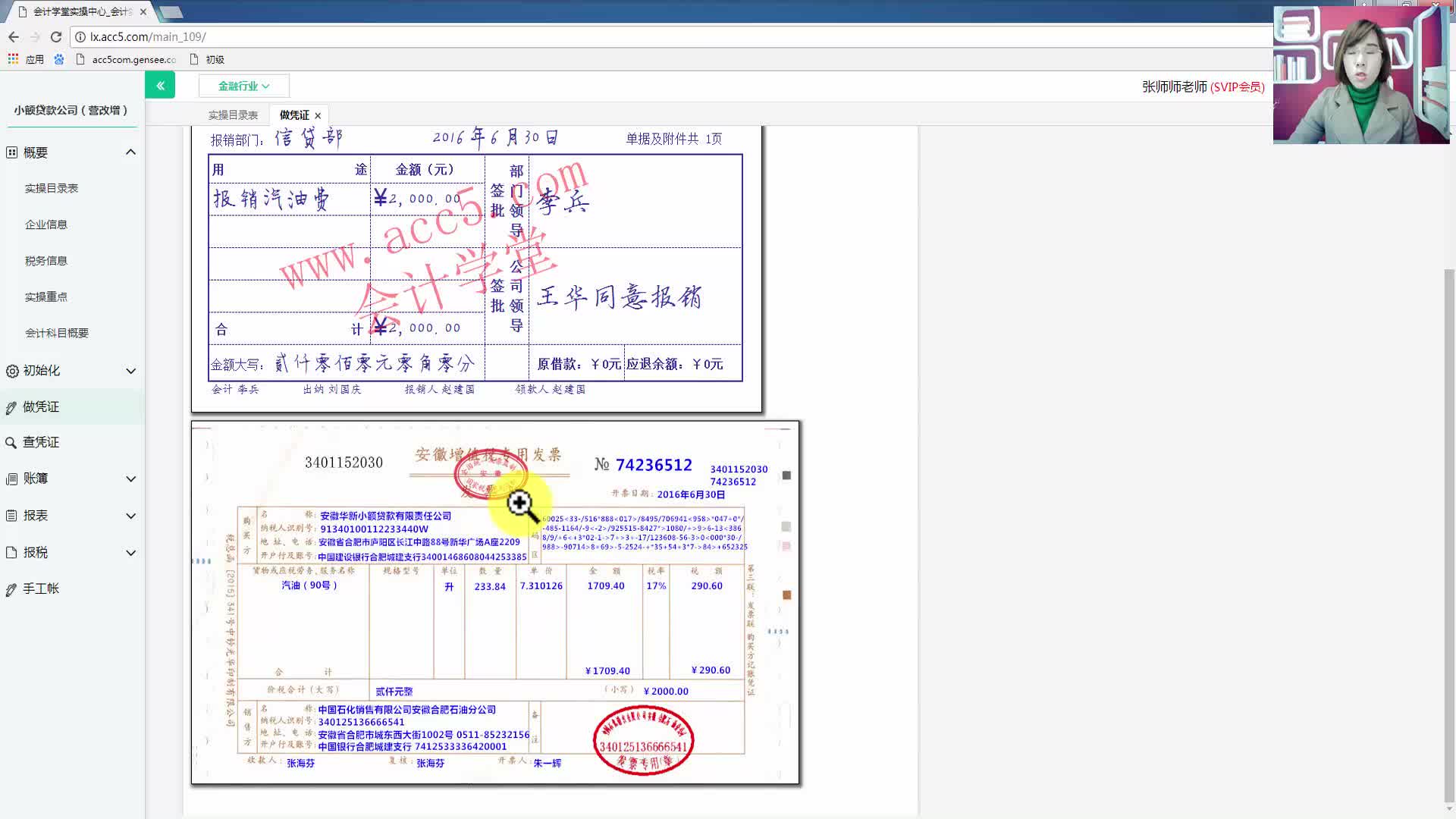Click the browser back arrow

14,36
